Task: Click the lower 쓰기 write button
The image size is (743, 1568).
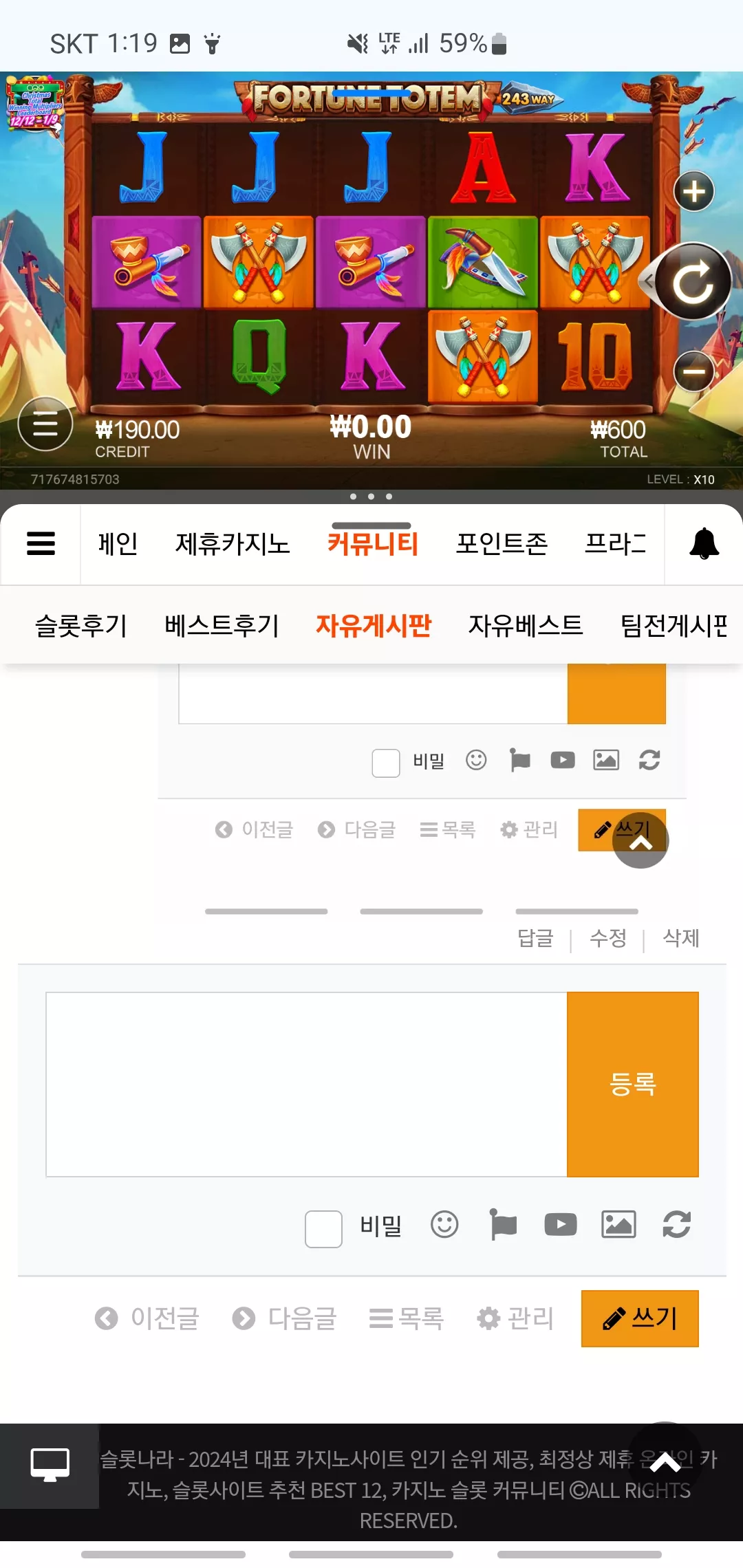Action: 640,1318
